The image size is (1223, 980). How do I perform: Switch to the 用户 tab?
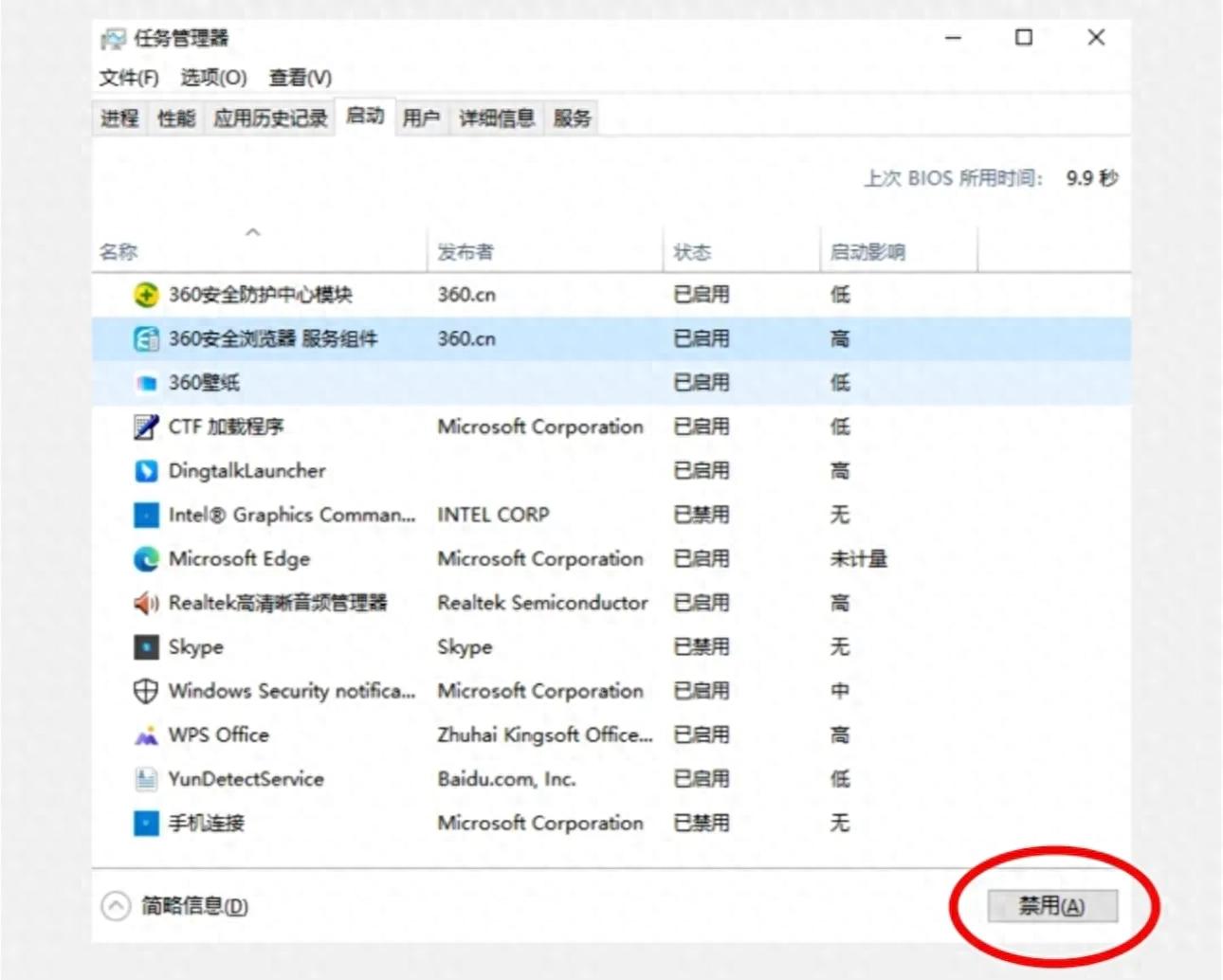(421, 118)
